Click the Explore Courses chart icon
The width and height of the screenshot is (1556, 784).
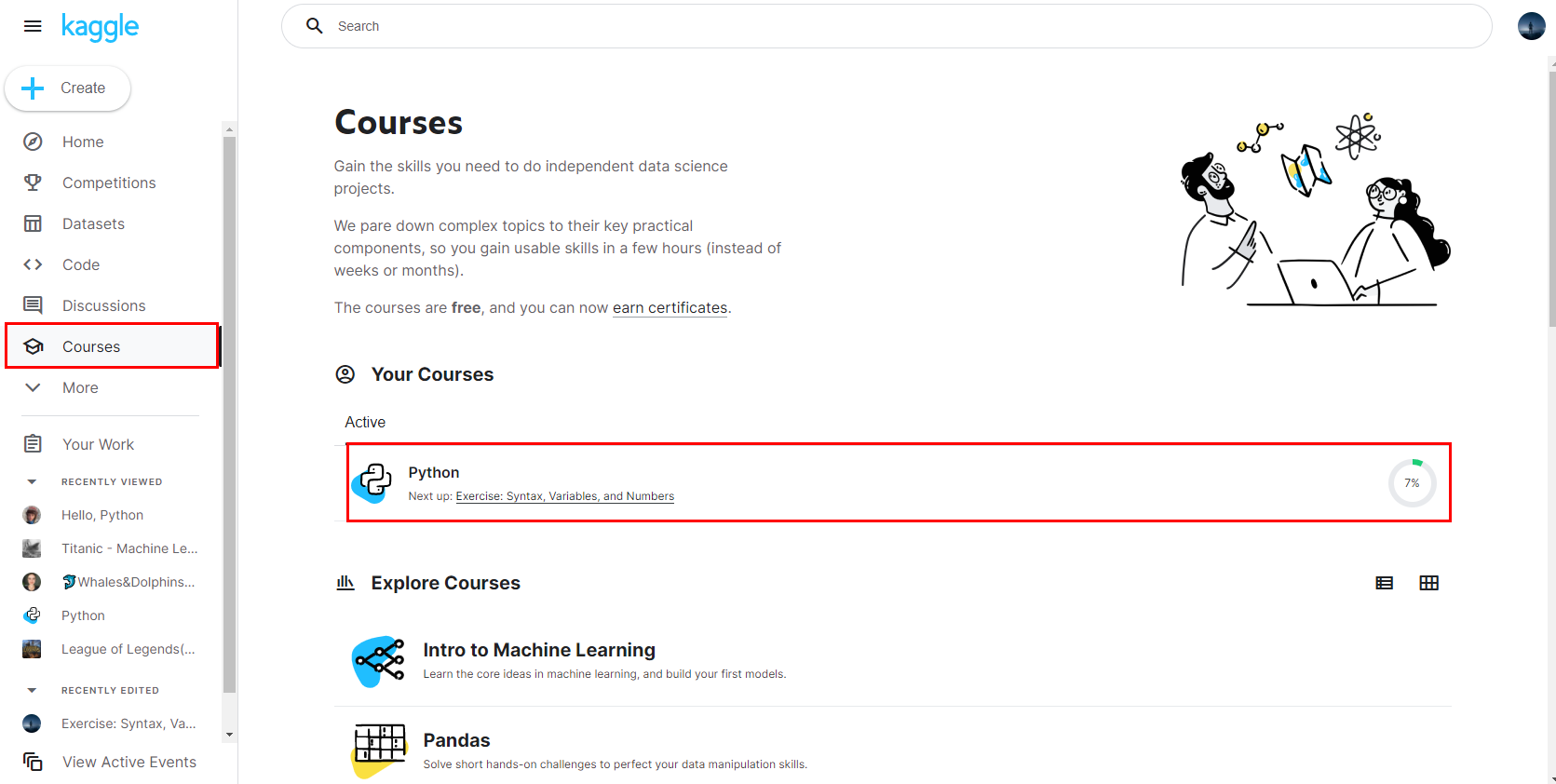coord(345,583)
